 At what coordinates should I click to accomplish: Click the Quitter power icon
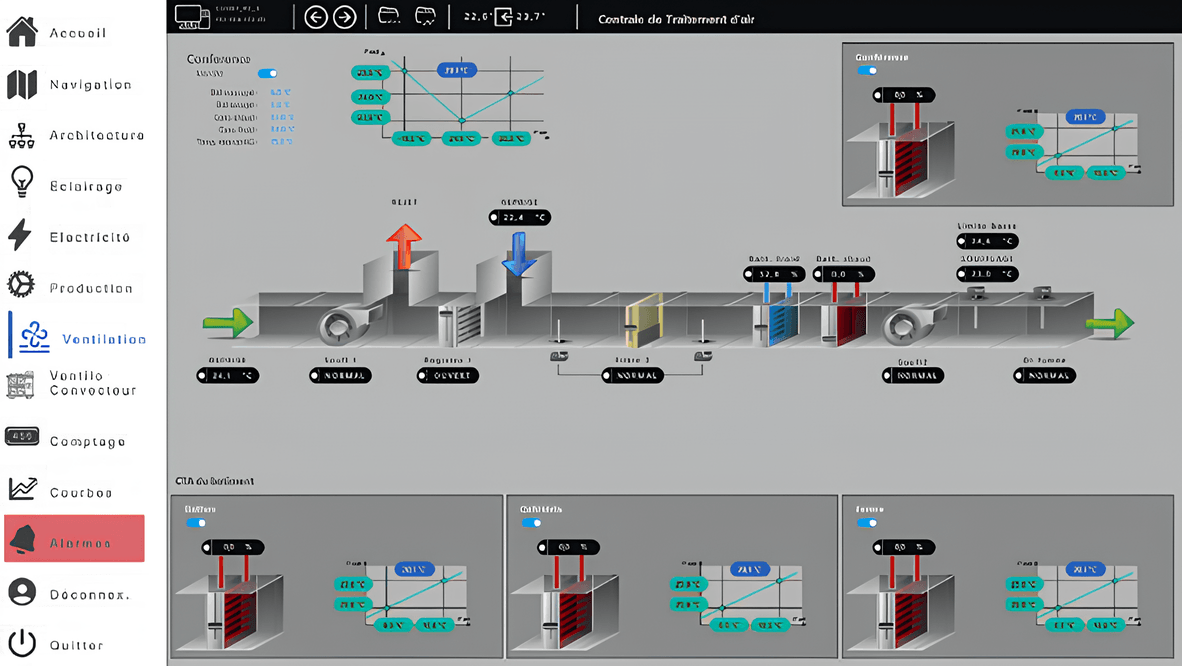click(x=22, y=644)
